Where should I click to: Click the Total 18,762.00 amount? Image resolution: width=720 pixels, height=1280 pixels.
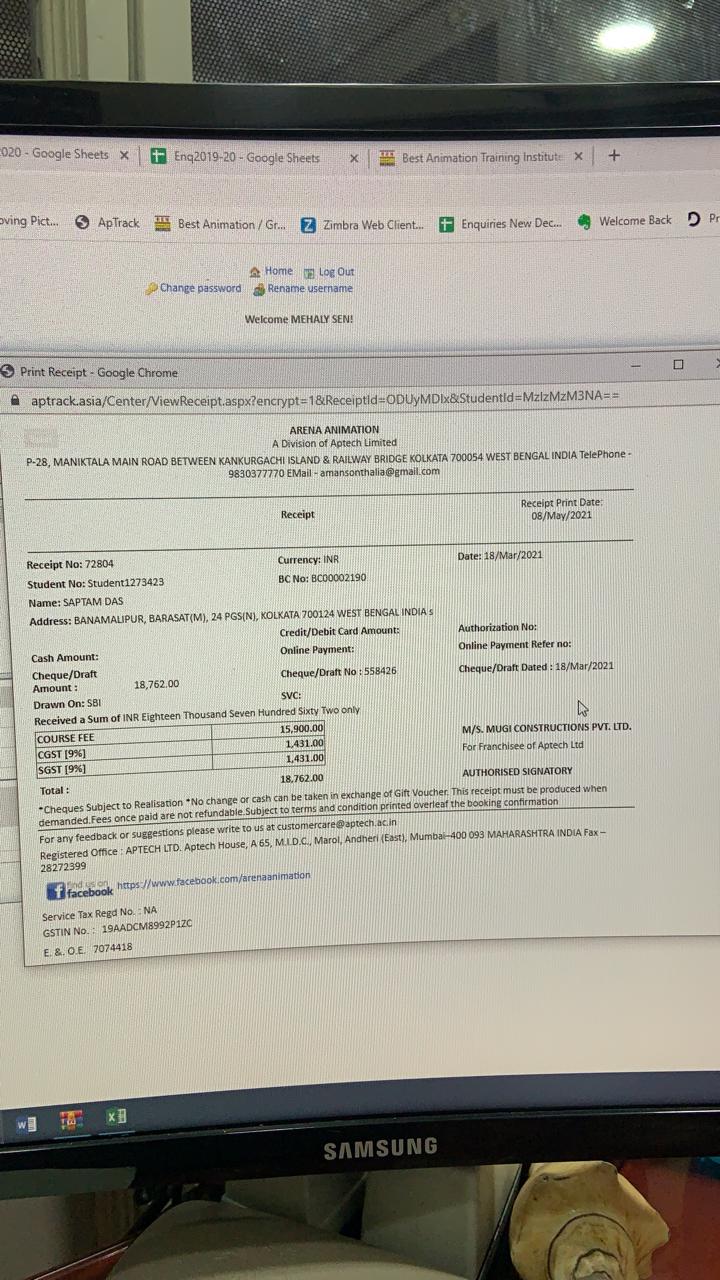point(301,777)
